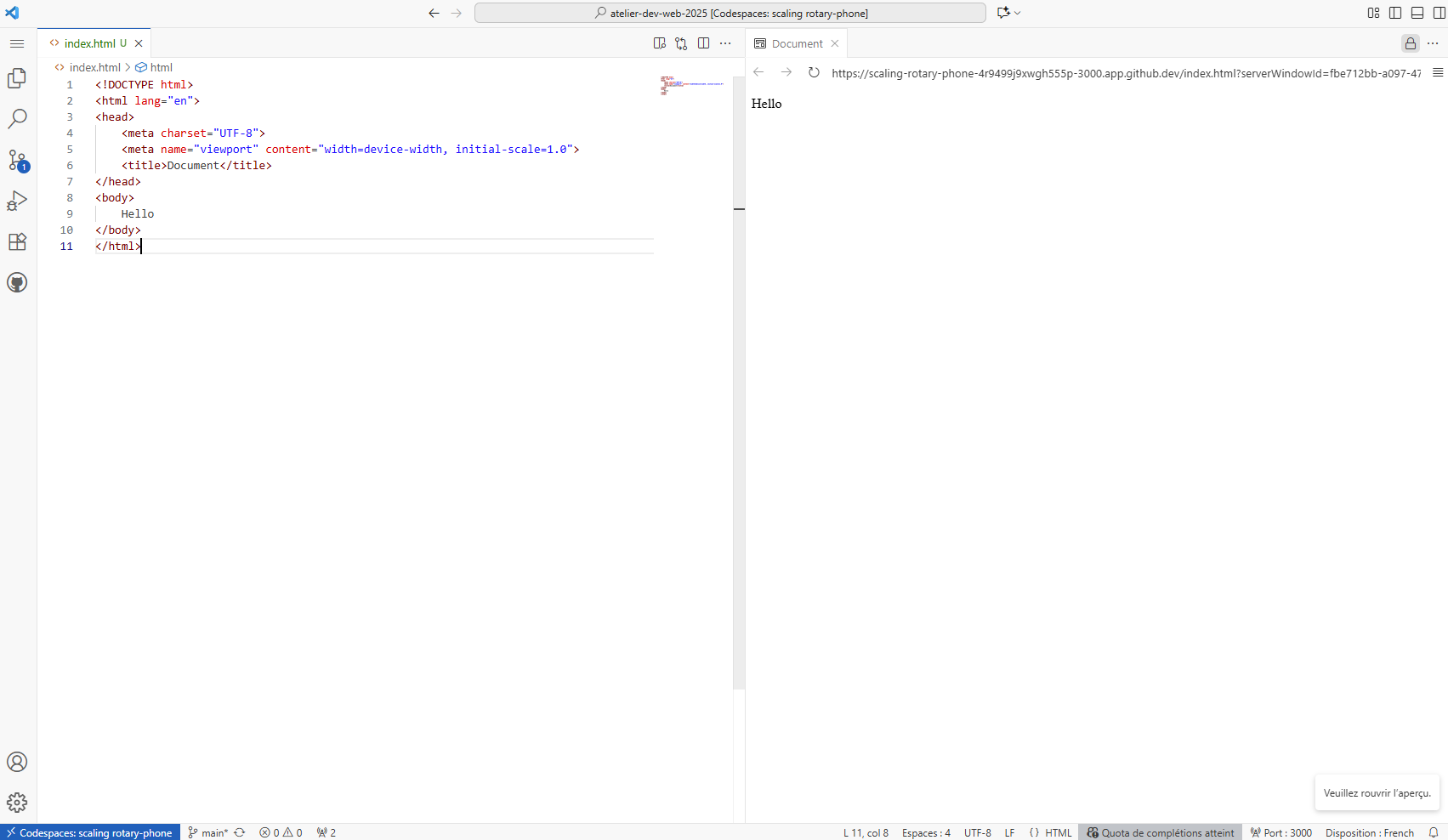The image size is (1448, 840).
Task: Switch to the index.html editor tab
Action: click(x=89, y=43)
